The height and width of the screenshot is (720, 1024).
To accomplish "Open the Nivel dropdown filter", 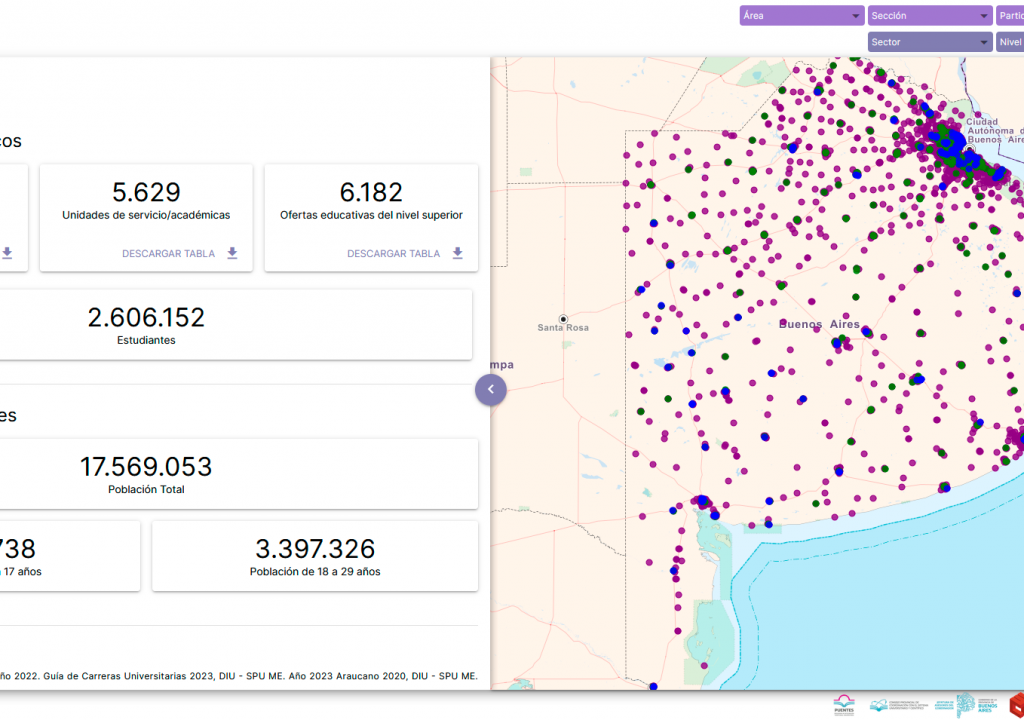I will (x=1009, y=42).
